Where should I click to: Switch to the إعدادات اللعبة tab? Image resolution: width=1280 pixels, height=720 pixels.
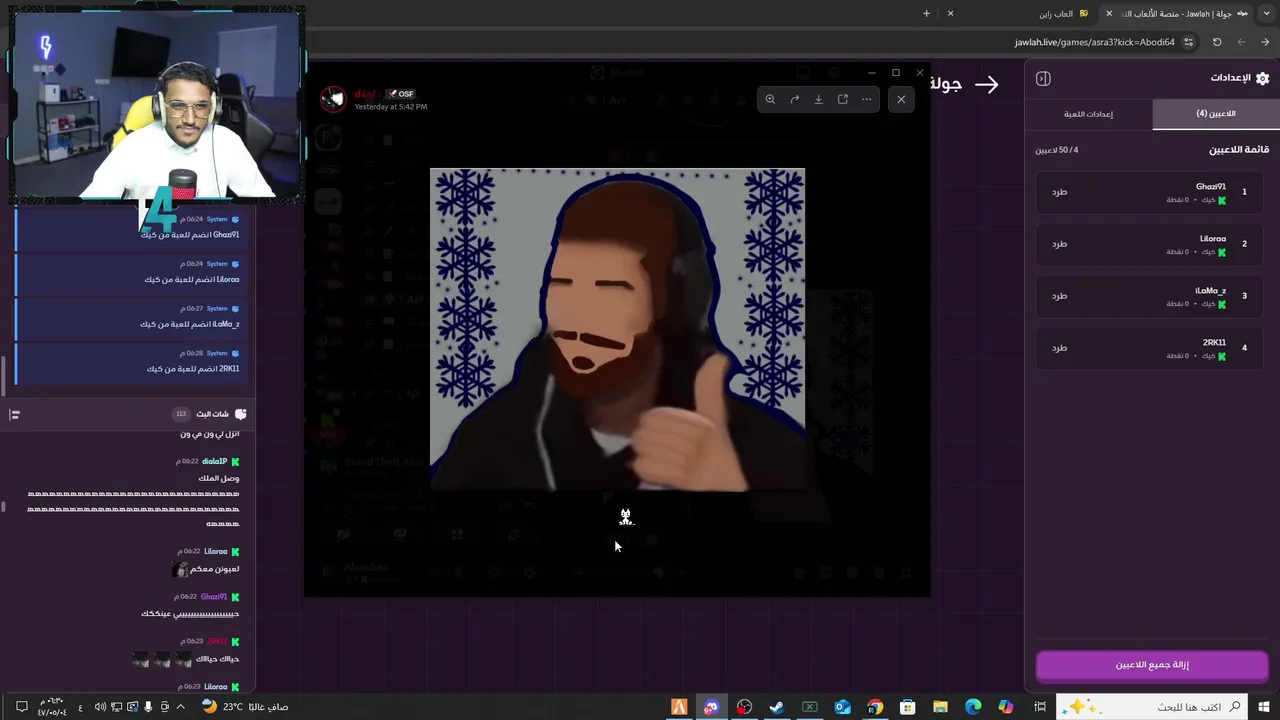tap(1089, 114)
